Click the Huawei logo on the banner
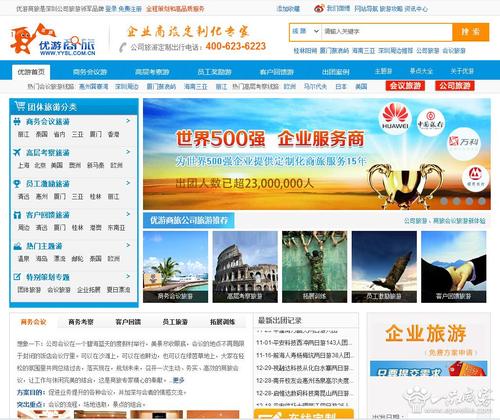Image resolution: width=500 pixels, height=420 pixels. (x=395, y=118)
